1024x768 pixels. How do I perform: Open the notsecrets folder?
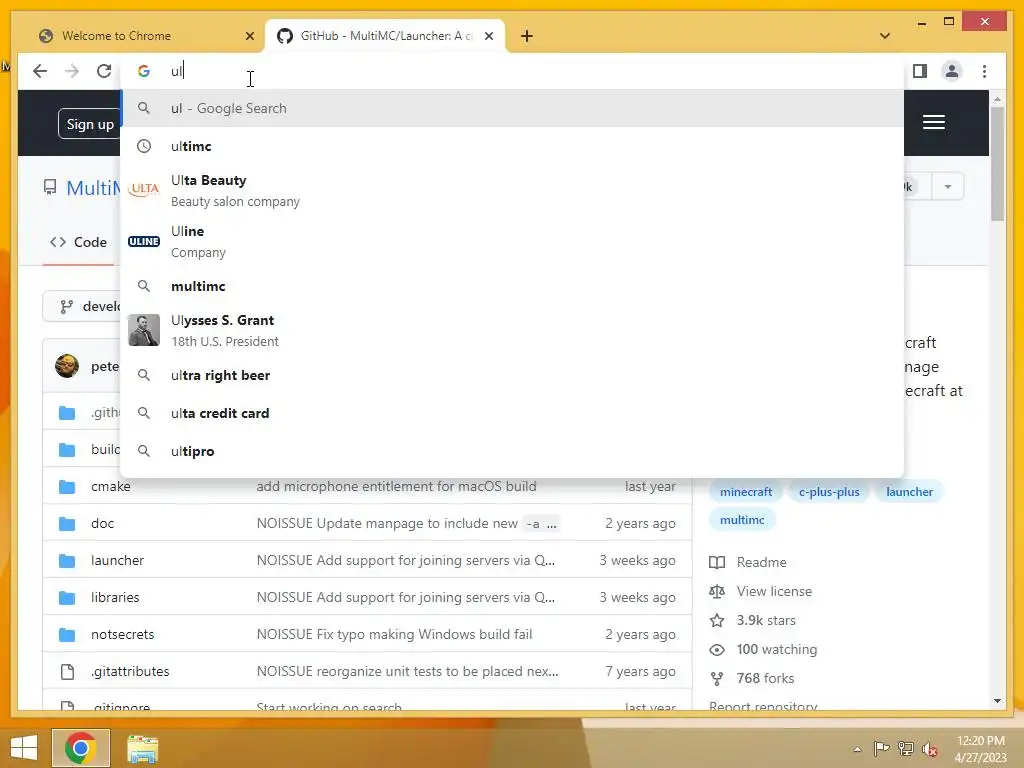(123, 635)
